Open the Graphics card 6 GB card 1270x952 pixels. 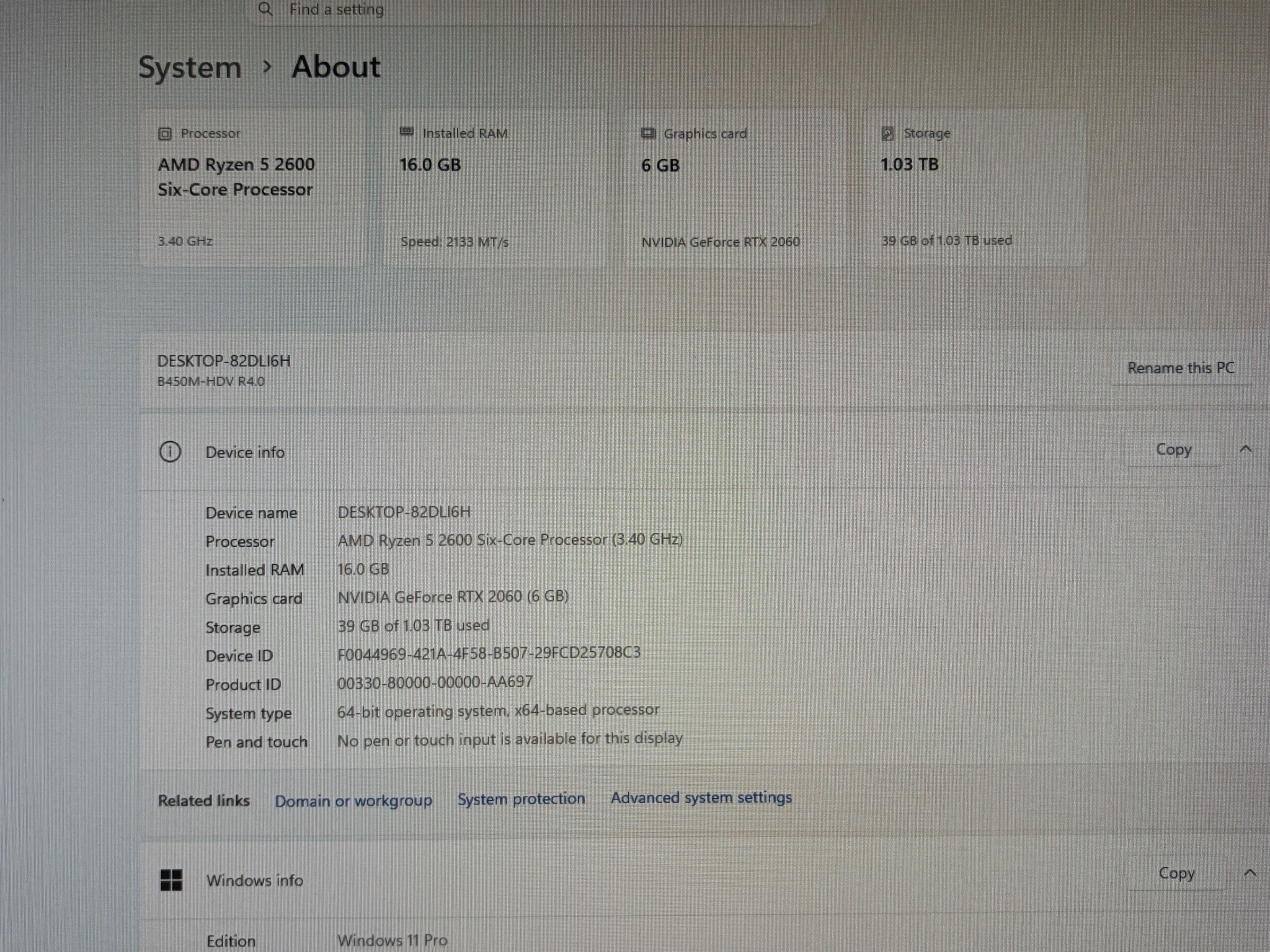coord(735,188)
